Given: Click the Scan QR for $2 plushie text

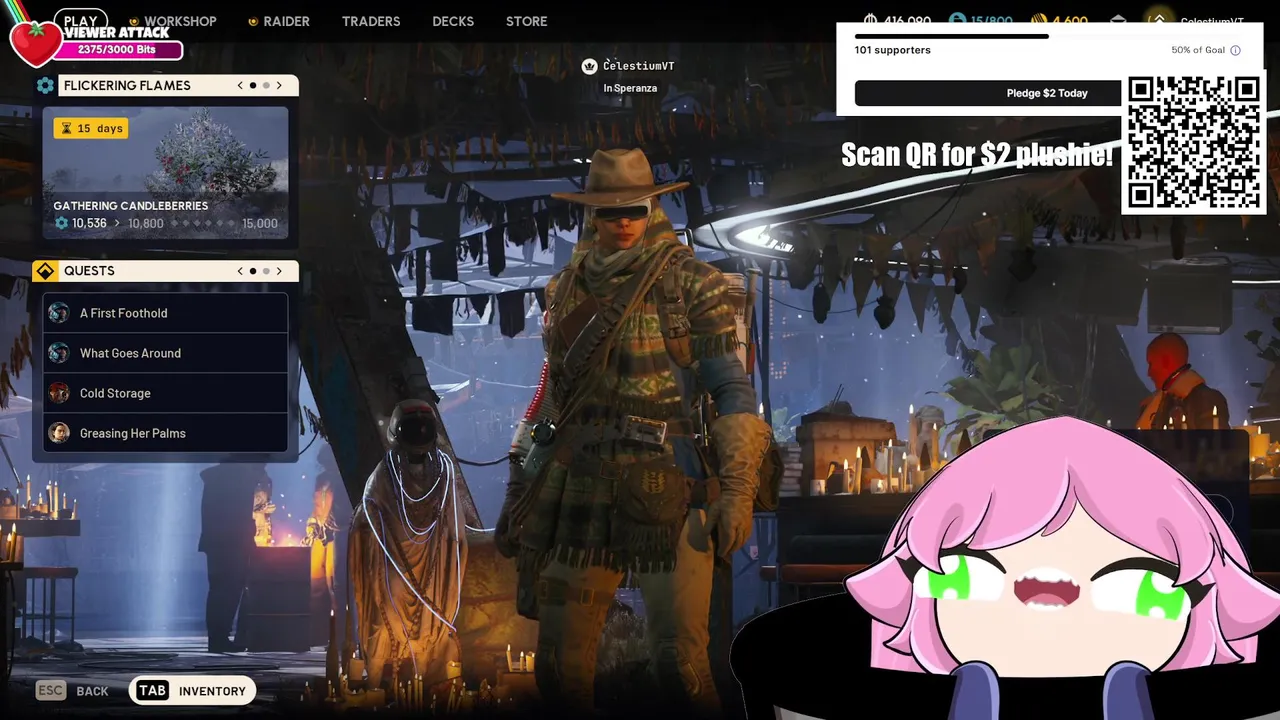Looking at the screenshot, I should 977,155.
